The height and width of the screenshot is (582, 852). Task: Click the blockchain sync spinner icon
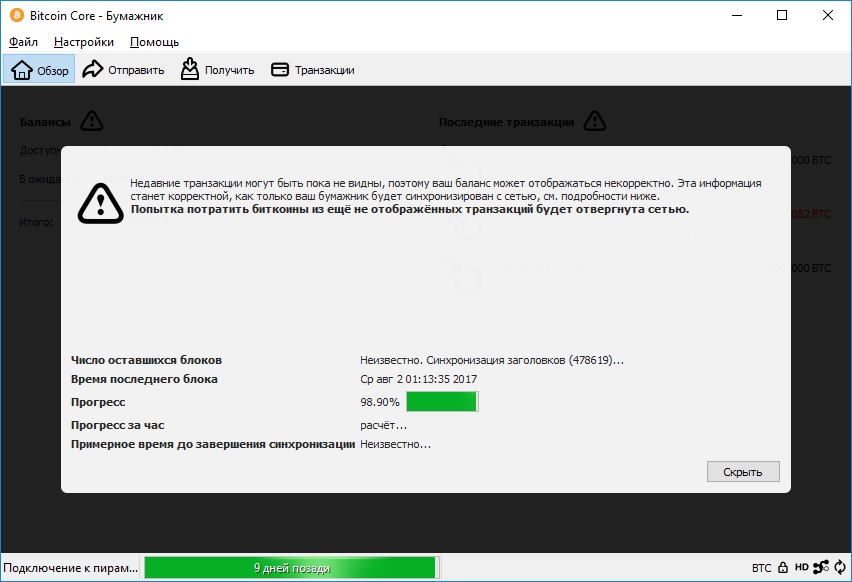840,567
